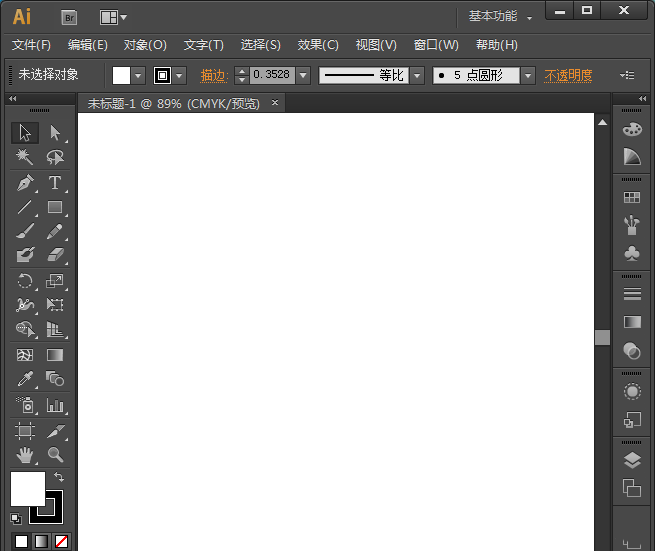The image size is (655, 551).
Task: Launch Adobe Bridge via Br icon
Action: point(69,18)
